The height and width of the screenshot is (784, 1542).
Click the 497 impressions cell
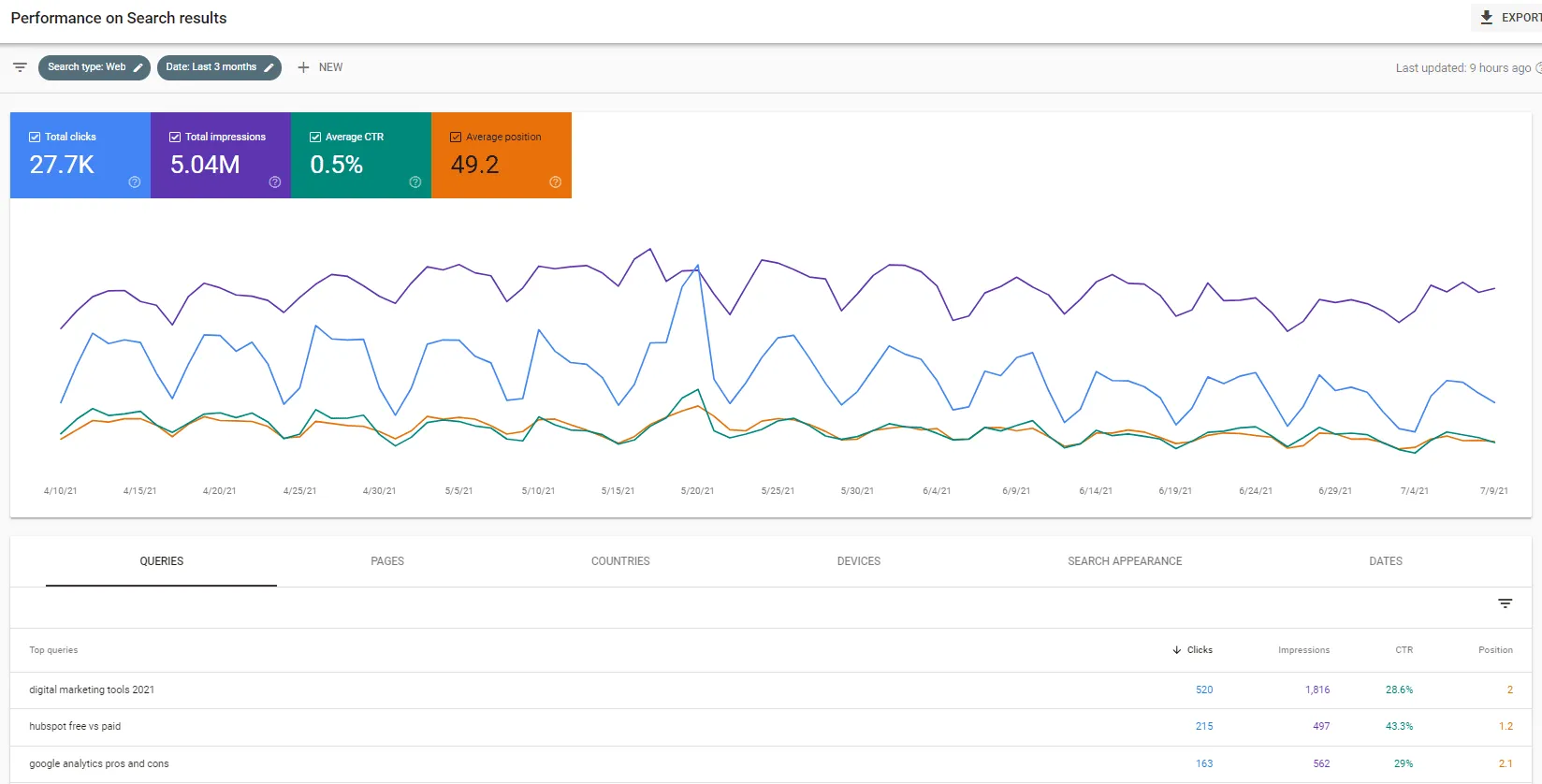coord(1321,726)
